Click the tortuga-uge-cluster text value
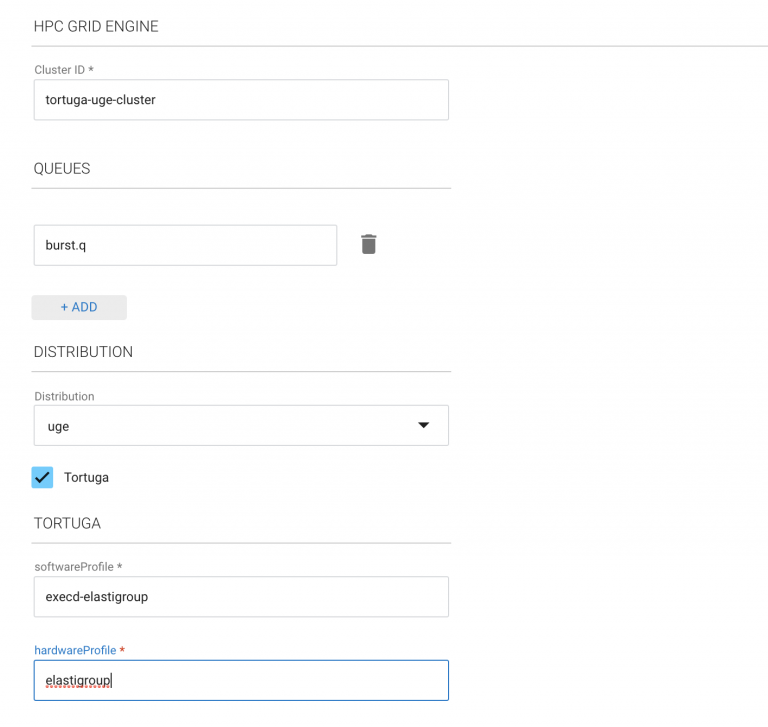The width and height of the screenshot is (768, 727). (x=100, y=100)
